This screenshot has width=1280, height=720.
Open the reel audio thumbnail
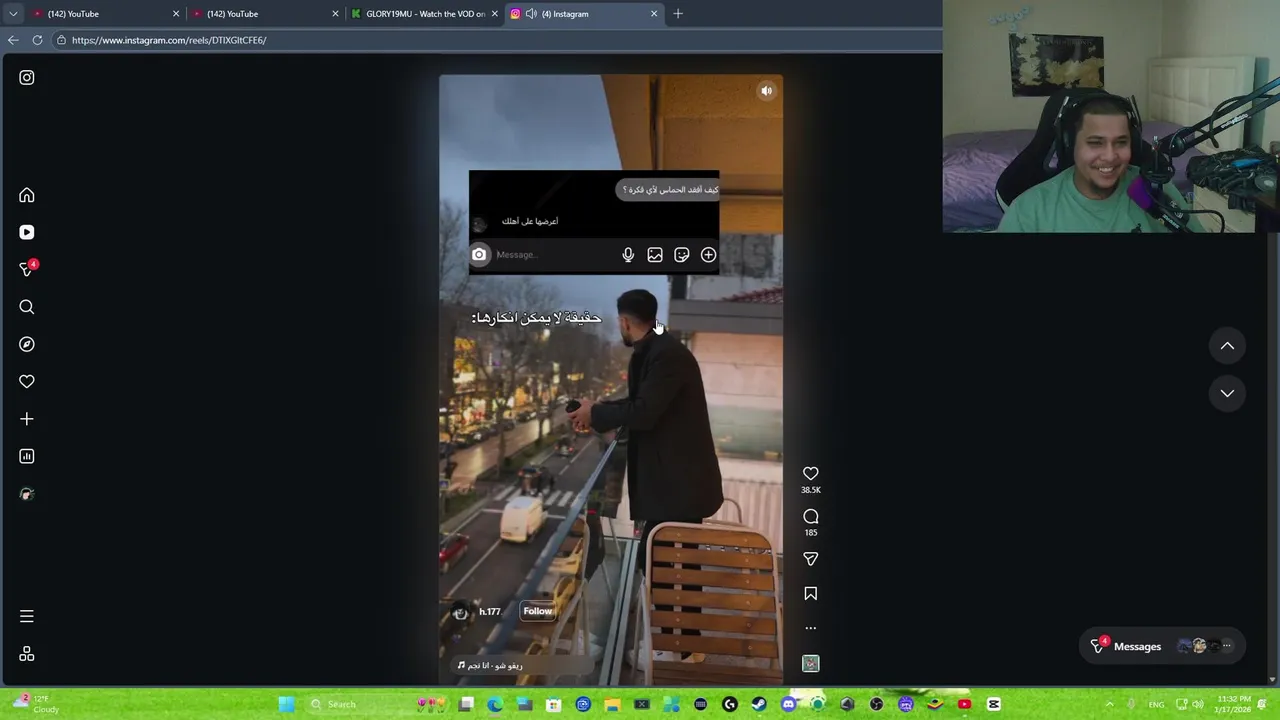(x=811, y=663)
